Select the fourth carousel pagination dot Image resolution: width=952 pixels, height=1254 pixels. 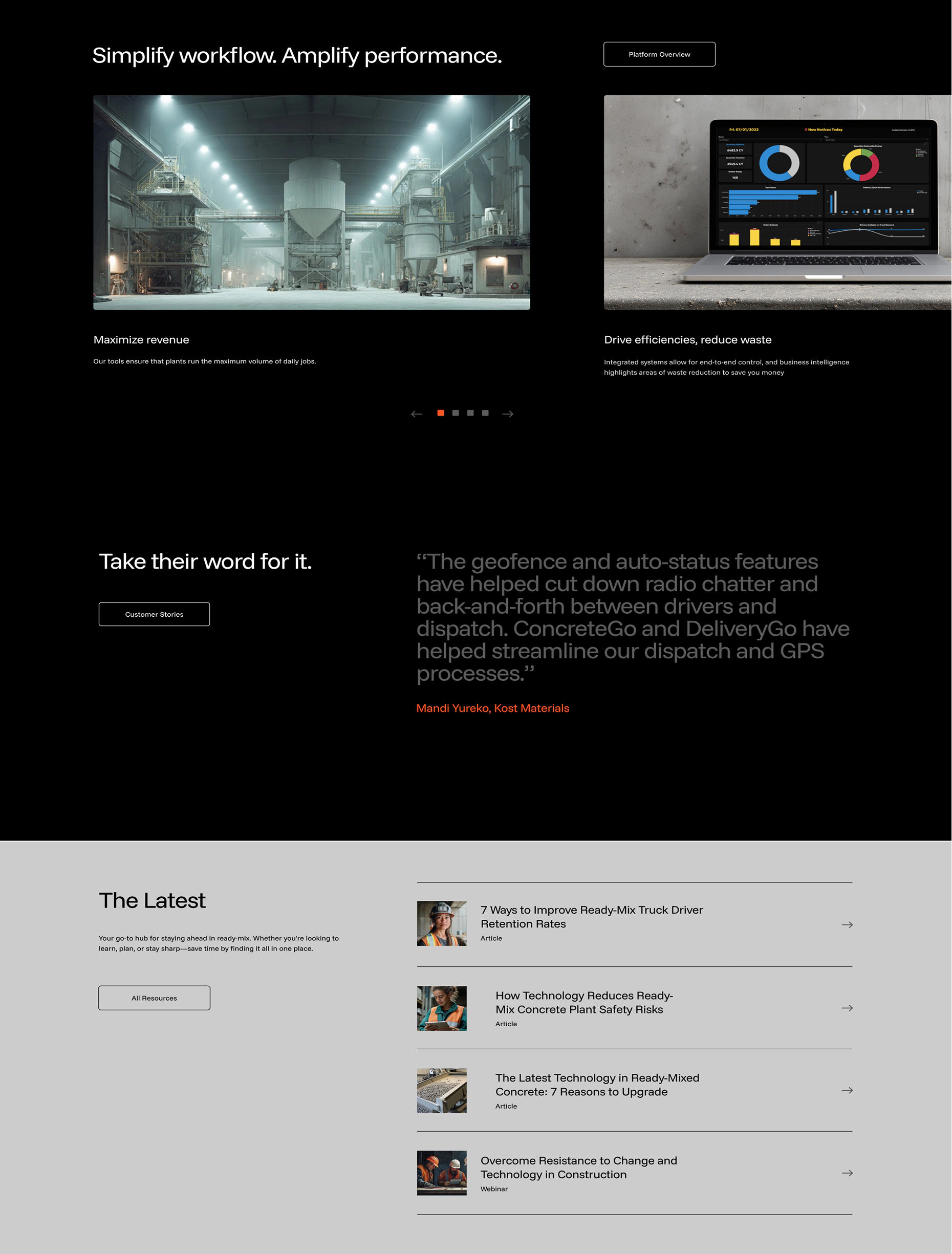coord(485,413)
